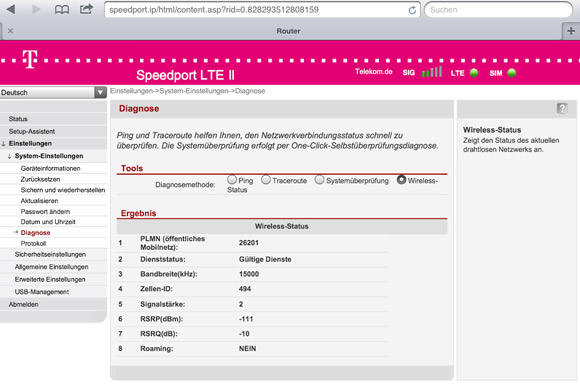Select the Ping diagnosis method
This screenshot has height=388, width=580.
coord(232,180)
